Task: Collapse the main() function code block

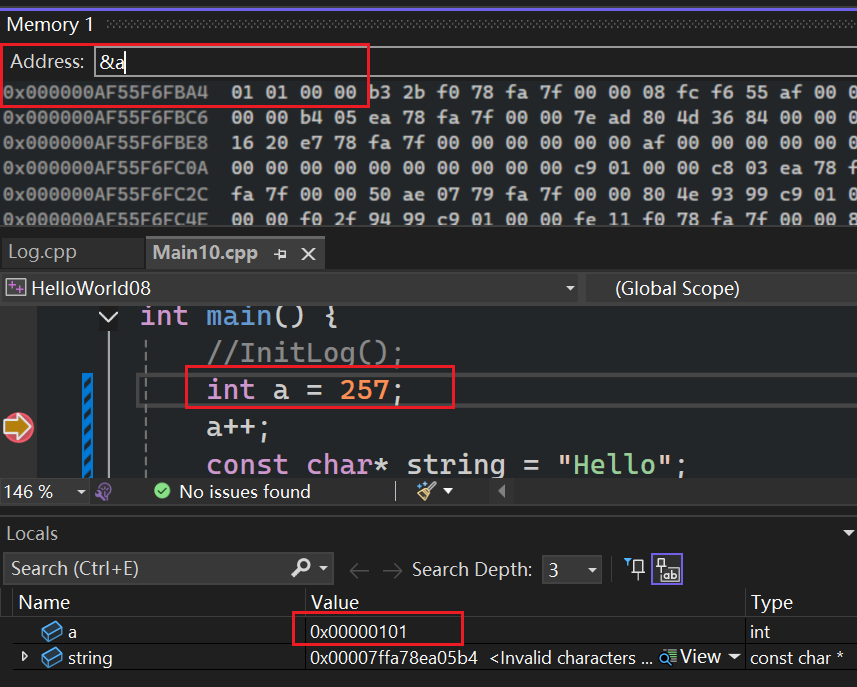Action: [108, 317]
